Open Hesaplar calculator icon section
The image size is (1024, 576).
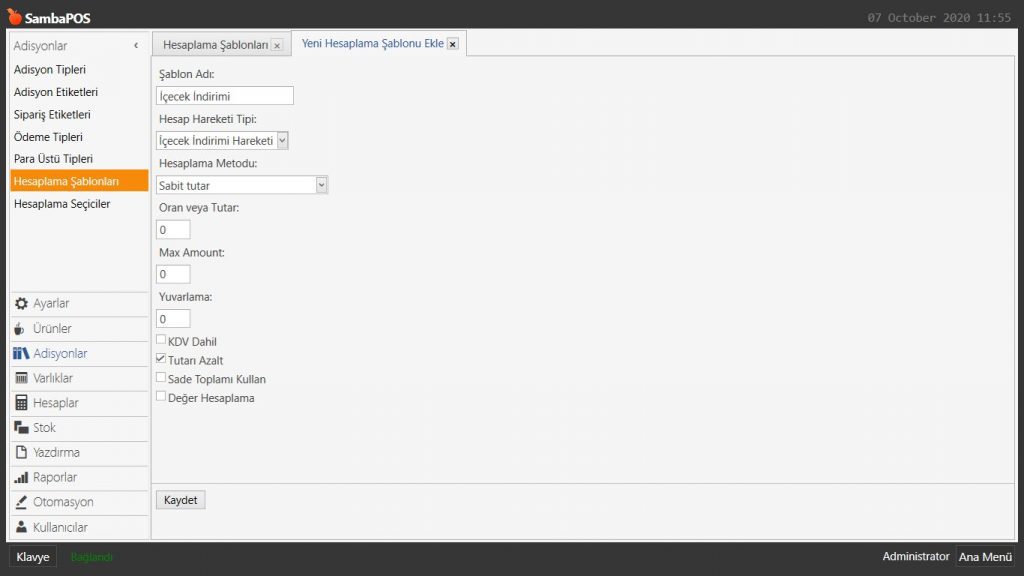point(22,403)
